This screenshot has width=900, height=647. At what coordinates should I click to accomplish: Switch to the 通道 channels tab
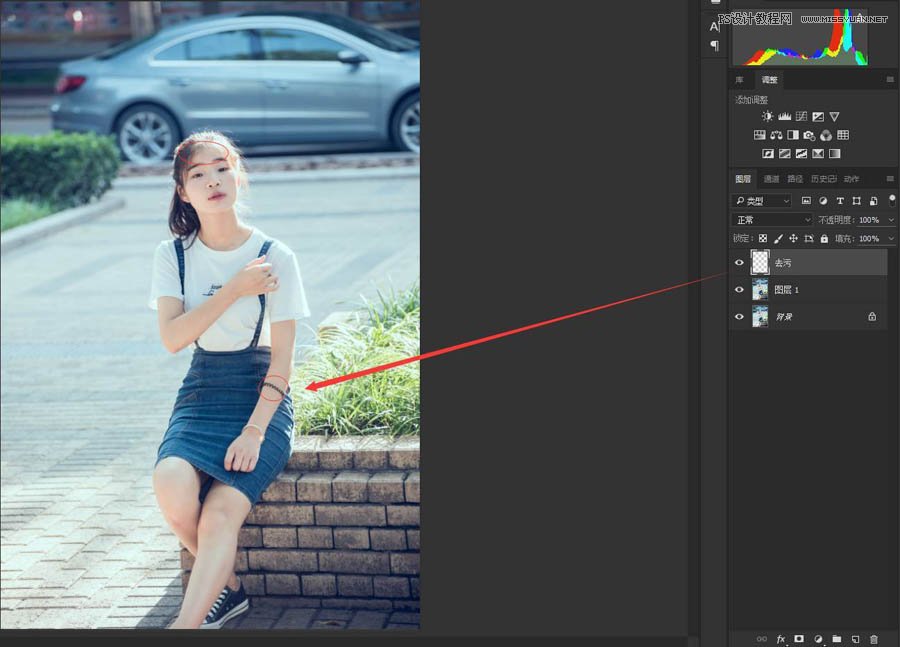[x=770, y=178]
